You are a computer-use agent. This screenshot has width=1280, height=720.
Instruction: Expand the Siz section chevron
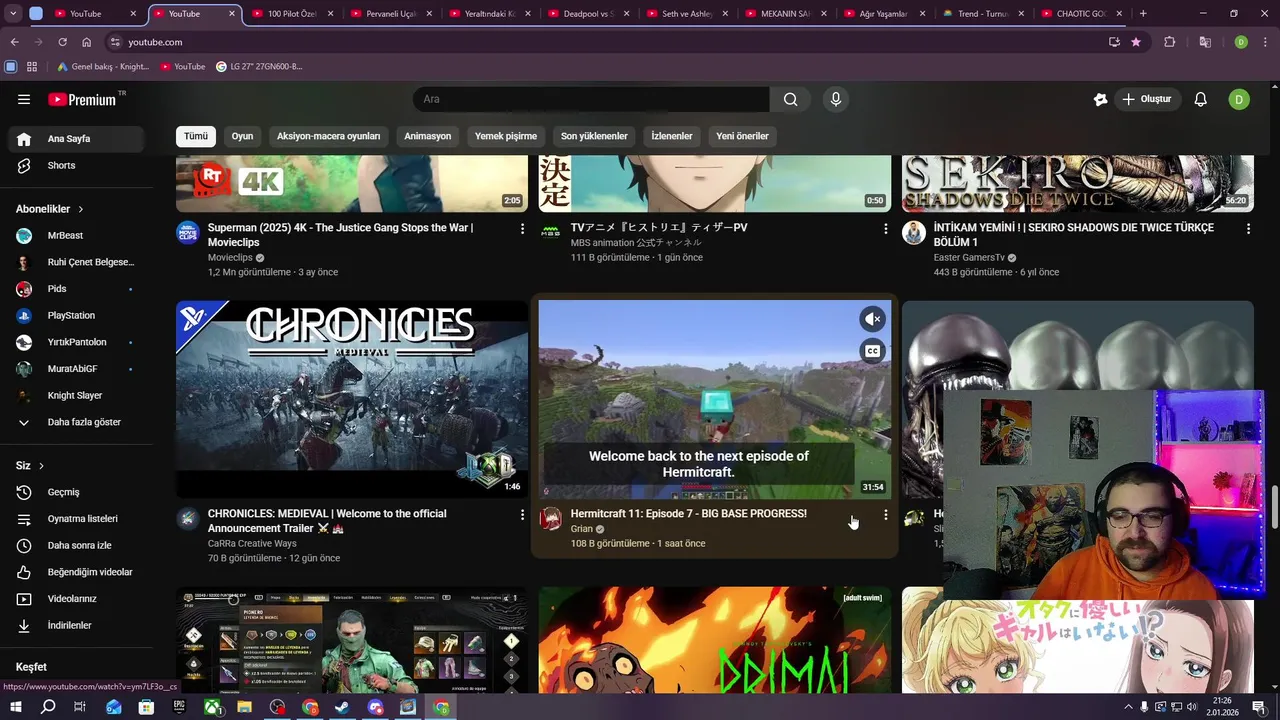41,466
